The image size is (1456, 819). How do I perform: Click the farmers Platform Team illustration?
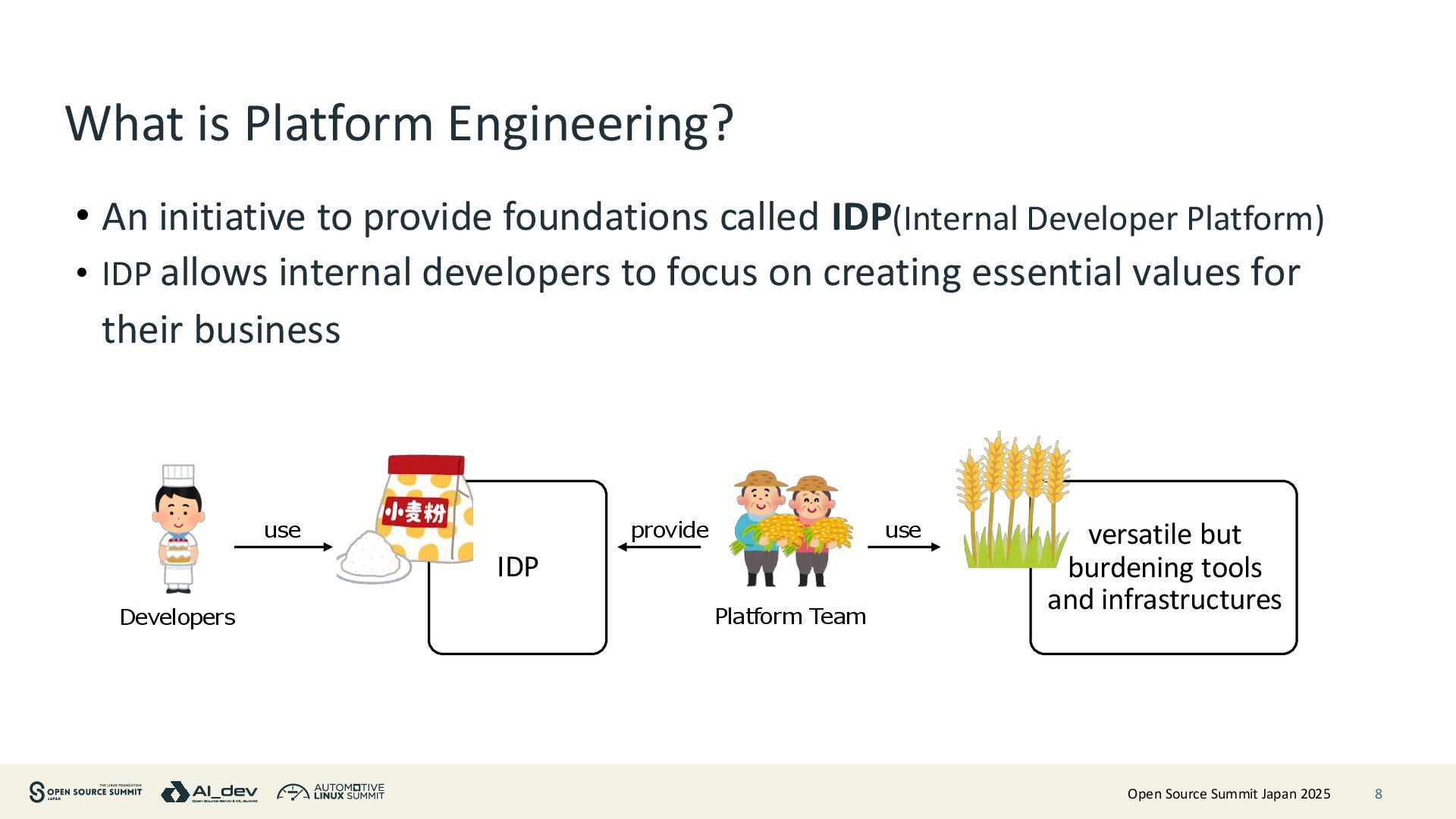click(790, 529)
